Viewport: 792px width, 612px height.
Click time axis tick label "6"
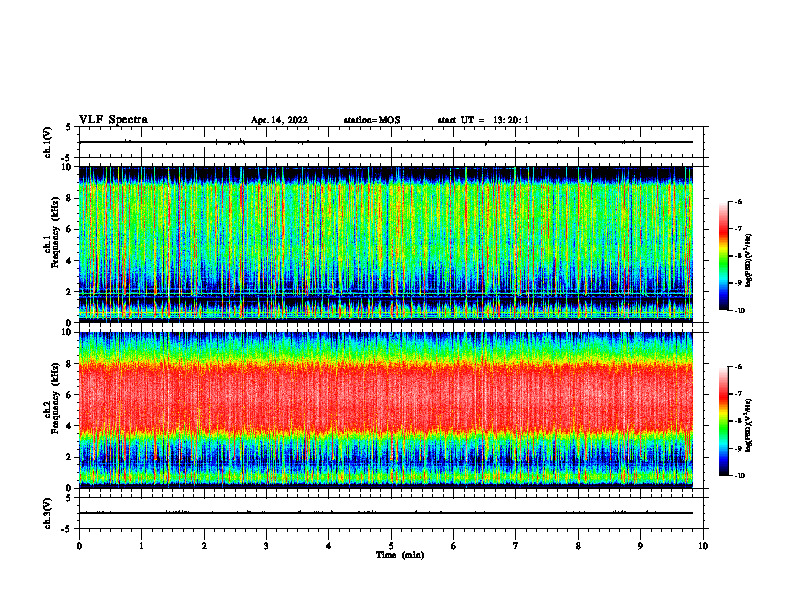[454, 546]
